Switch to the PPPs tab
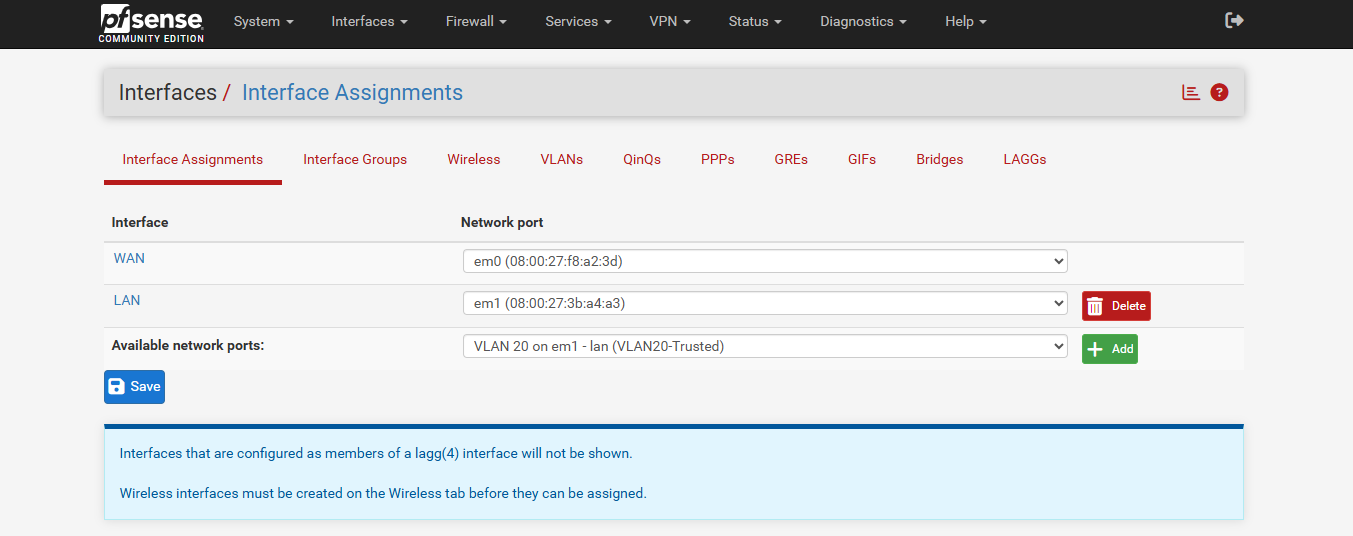 tap(718, 160)
